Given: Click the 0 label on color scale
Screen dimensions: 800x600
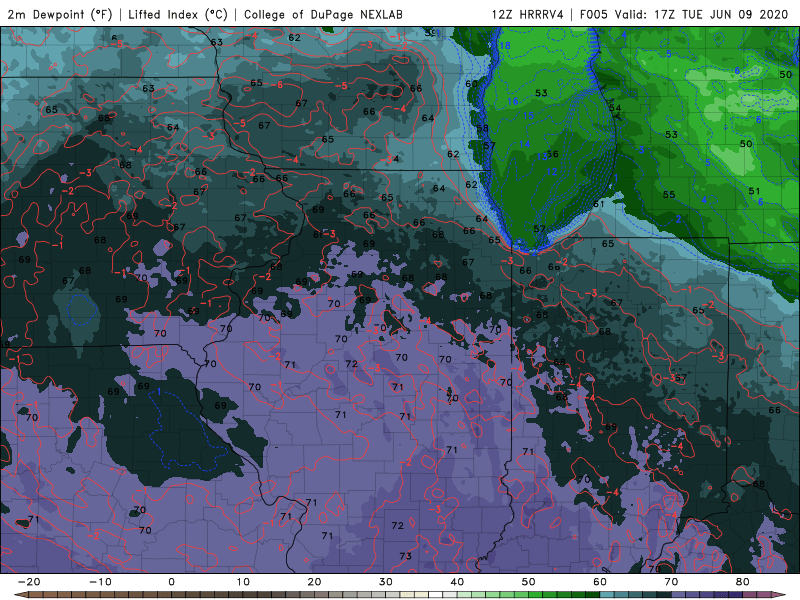Looking at the screenshot, I should [171, 582].
